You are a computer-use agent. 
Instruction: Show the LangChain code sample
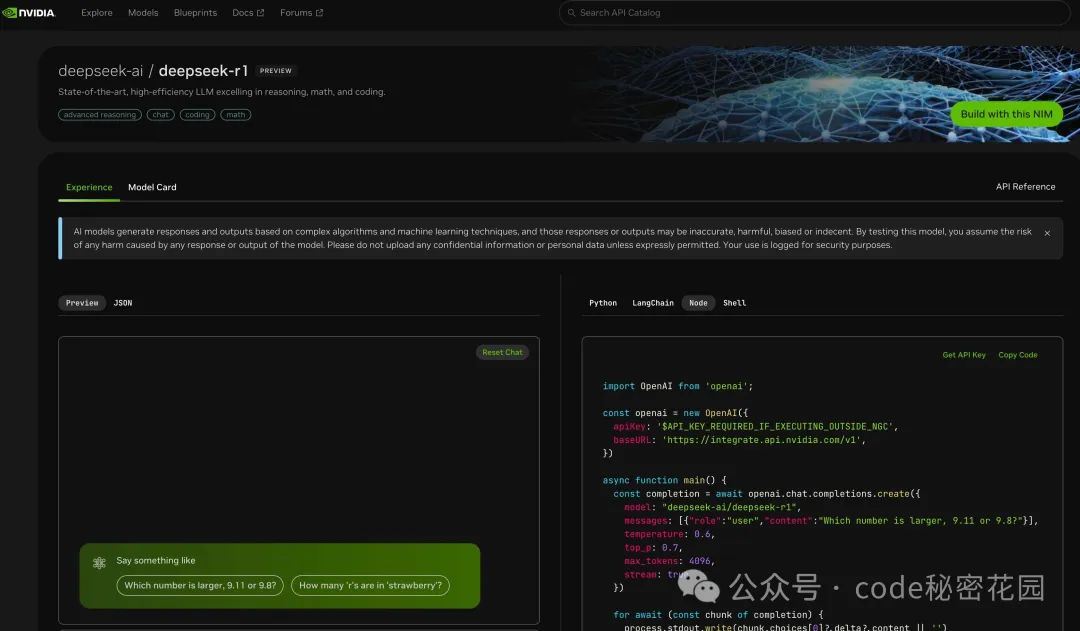(x=653, y=303)
